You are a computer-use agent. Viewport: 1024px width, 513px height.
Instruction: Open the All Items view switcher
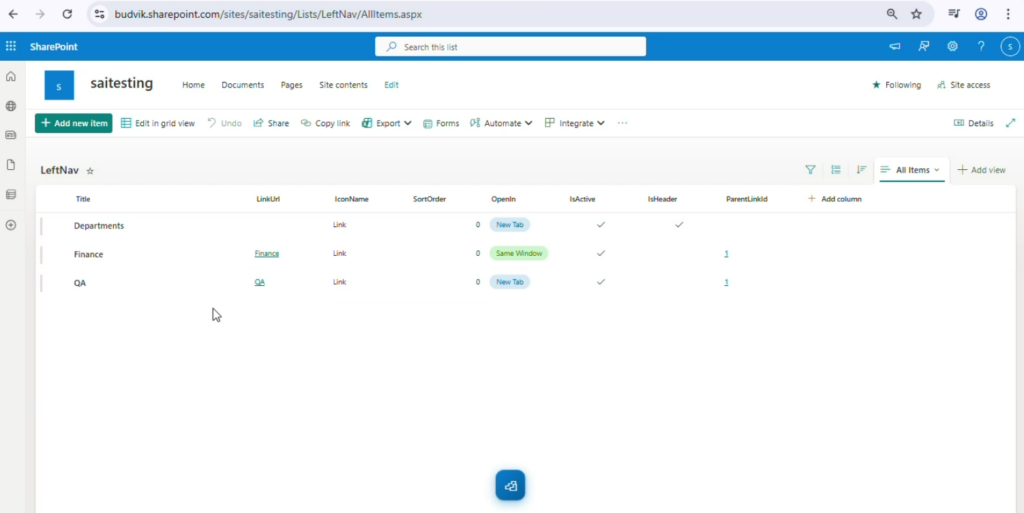click(x=911, y=170)
